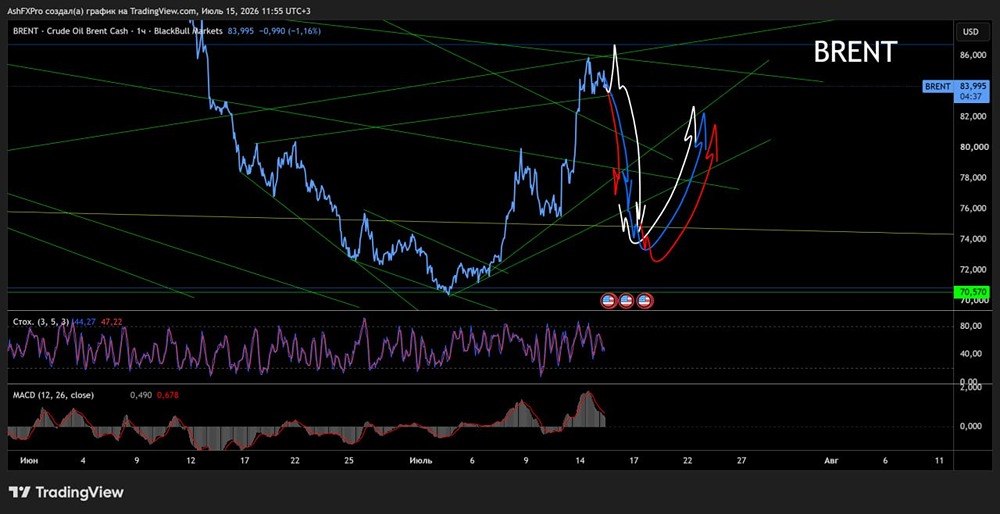Select the white upward forecast arrow tip
This screenshot has width=1000, height=514.
(693, 110)
